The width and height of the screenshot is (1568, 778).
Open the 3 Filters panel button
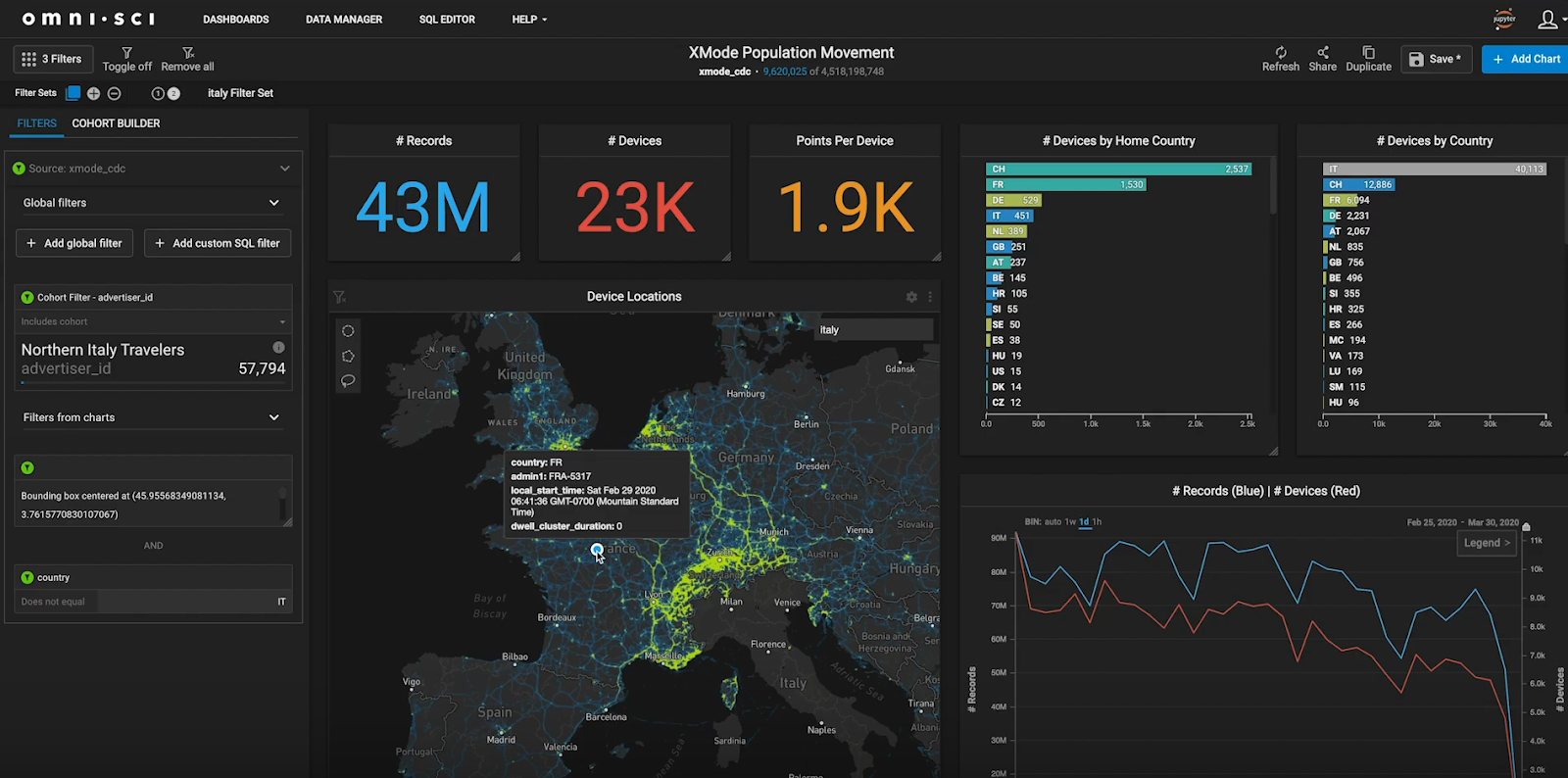[x=53, y=59]
